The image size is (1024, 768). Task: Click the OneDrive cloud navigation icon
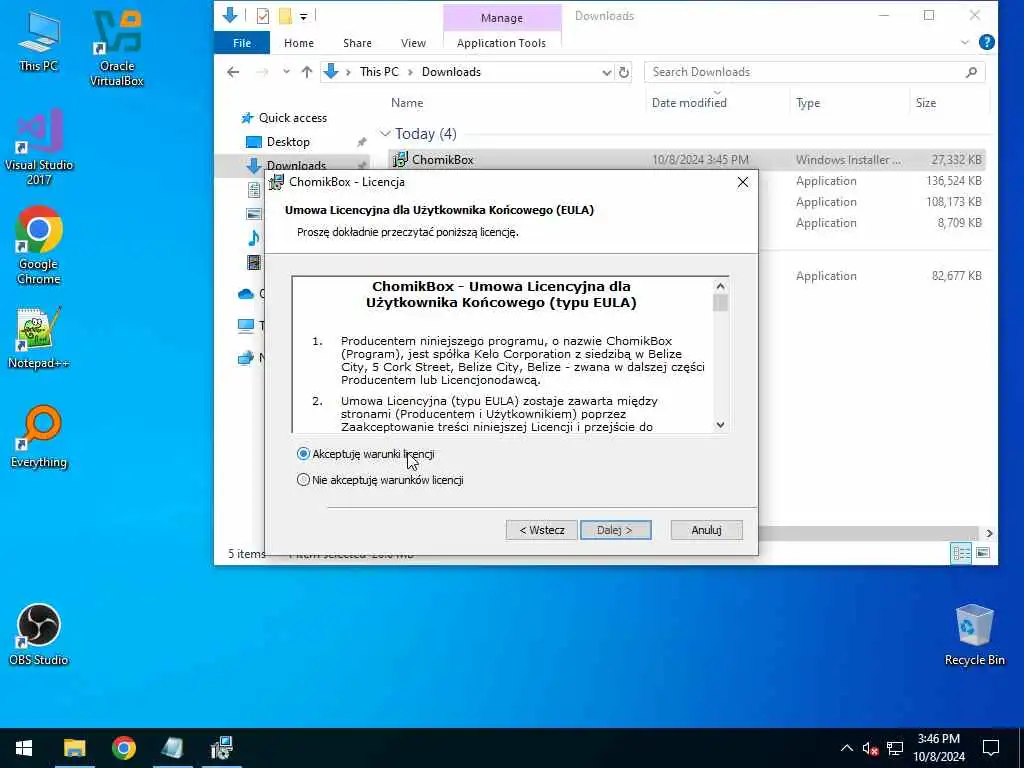[246, 294]
